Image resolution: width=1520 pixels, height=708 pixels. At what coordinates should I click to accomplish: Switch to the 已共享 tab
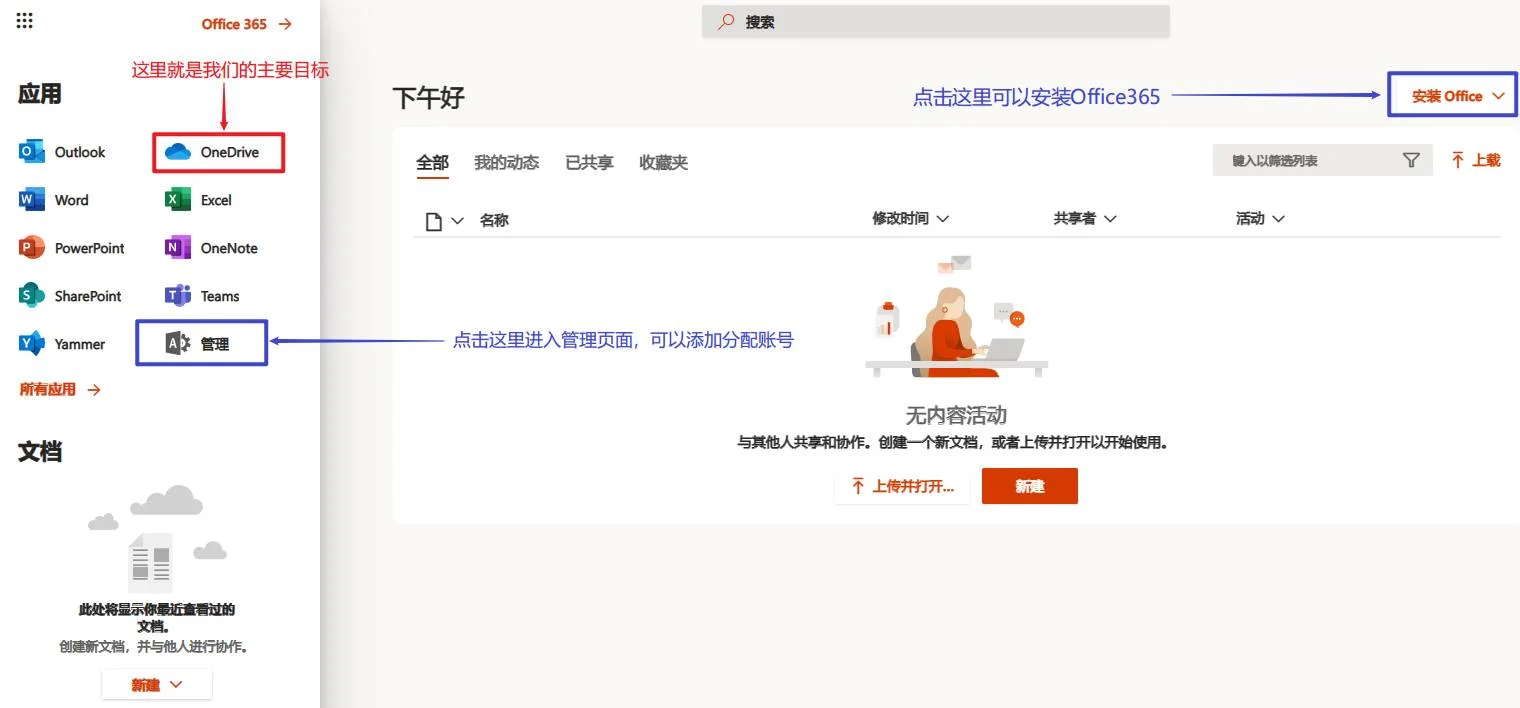coord(588,162)
